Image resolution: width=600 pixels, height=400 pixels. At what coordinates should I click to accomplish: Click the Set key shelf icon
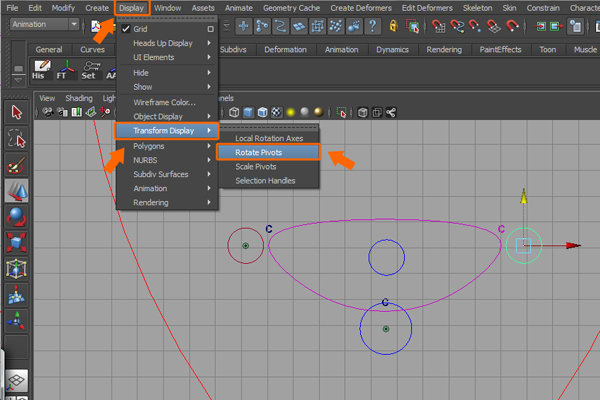click(x=90, y=70)
